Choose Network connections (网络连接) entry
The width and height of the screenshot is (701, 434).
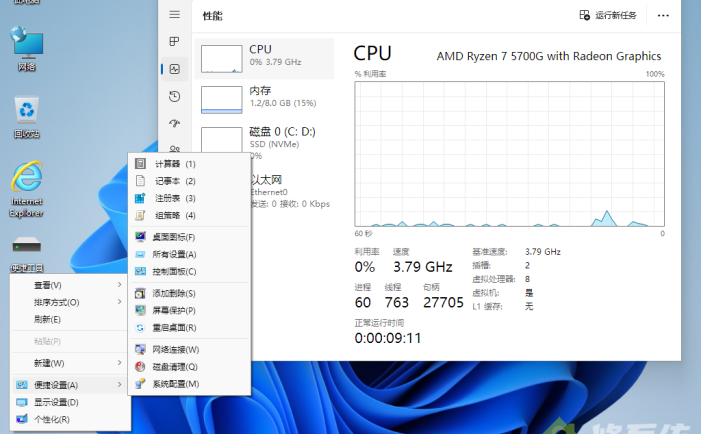tap(189, 350)
